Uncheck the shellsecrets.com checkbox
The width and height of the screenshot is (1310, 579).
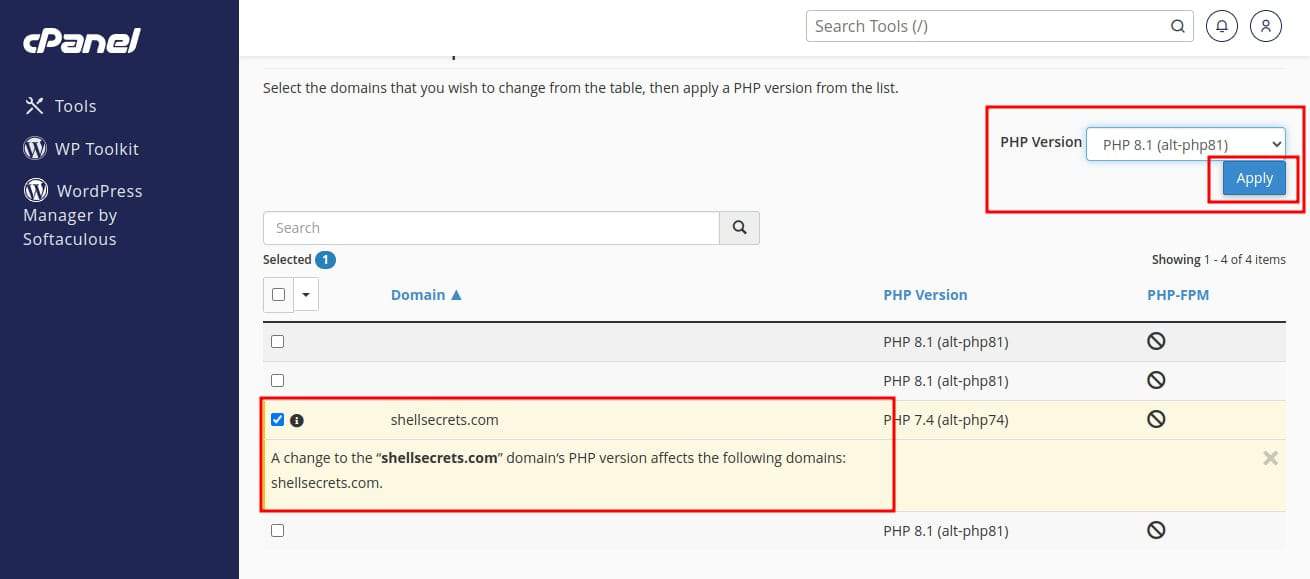(x=278, y=420)
